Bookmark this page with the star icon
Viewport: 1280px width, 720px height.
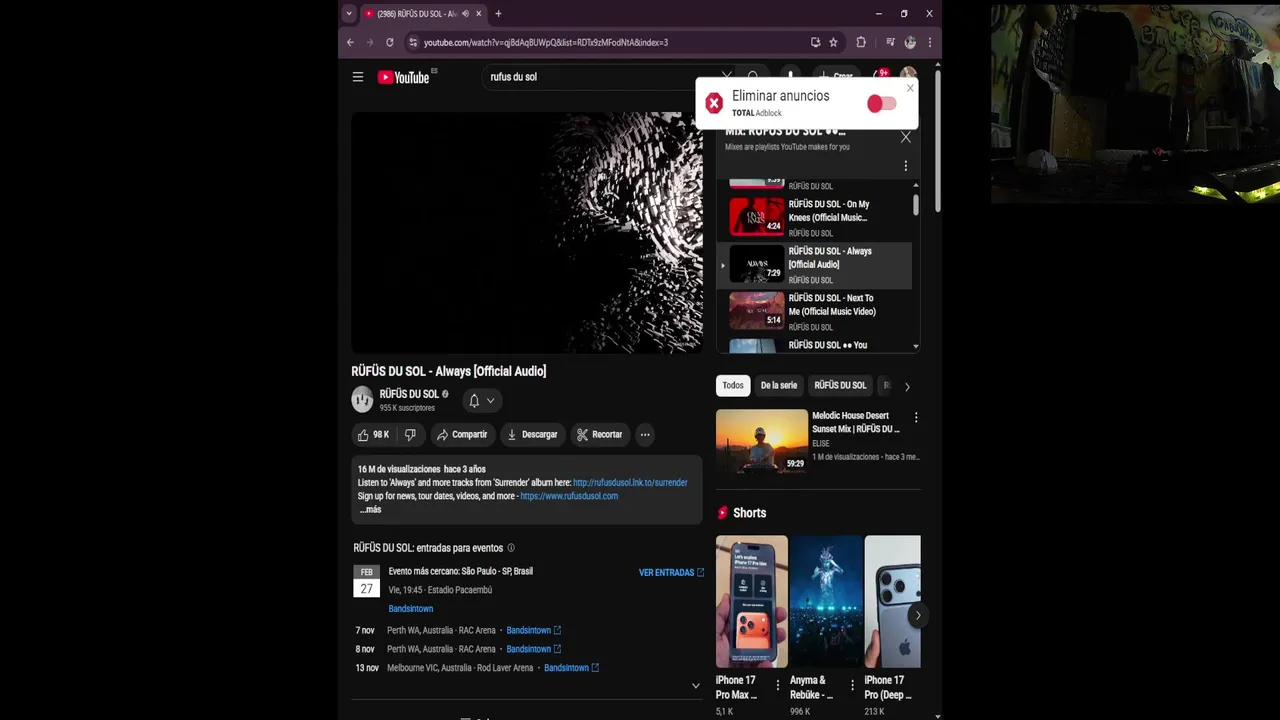click(833, 42)
